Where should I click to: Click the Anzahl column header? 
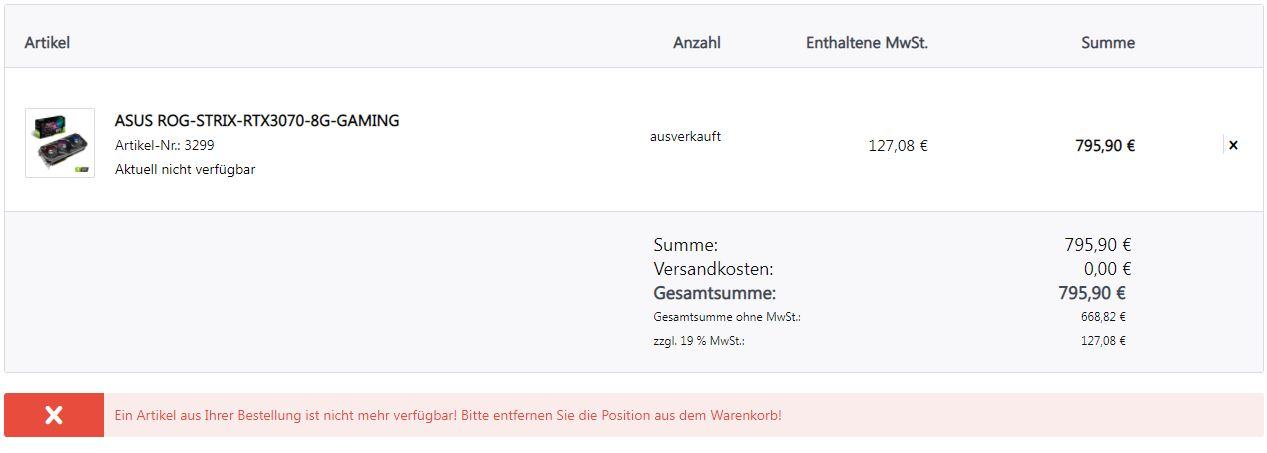(697, 43)
